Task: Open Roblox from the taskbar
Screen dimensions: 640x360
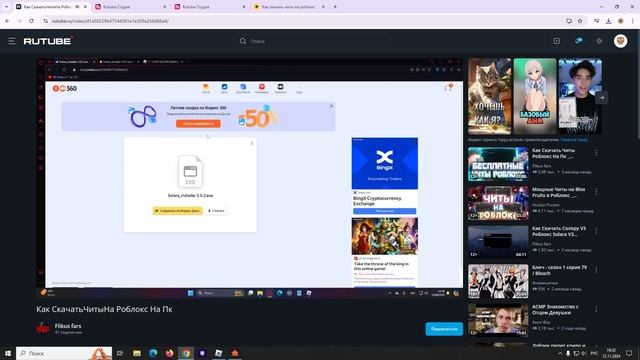Action: pyautogui.click(x=218, y=353)
